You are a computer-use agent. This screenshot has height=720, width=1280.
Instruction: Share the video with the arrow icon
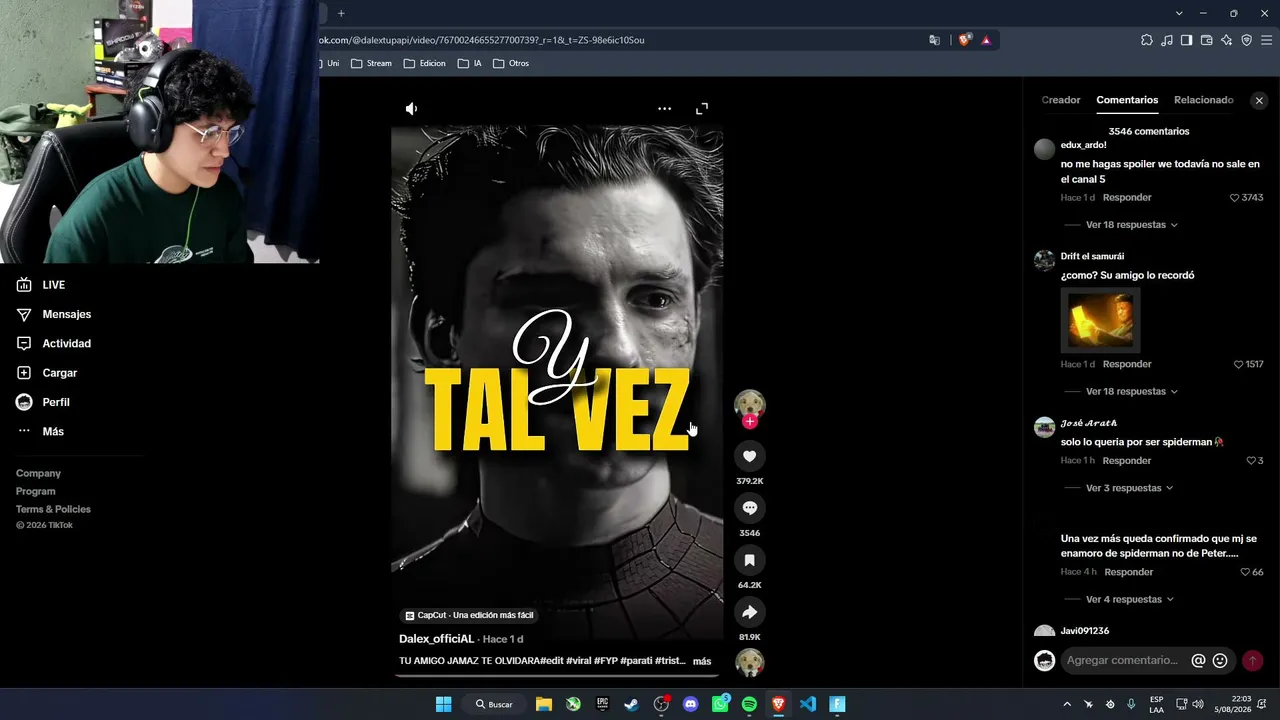pos(750,612)
